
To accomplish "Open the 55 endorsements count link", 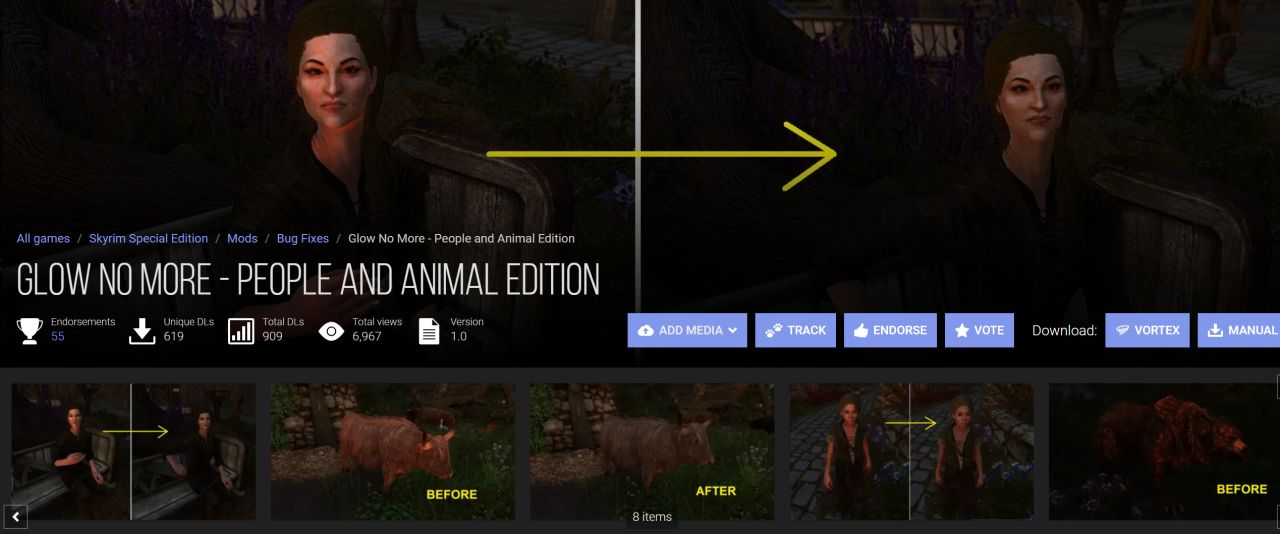I will (x=58, y=336).
